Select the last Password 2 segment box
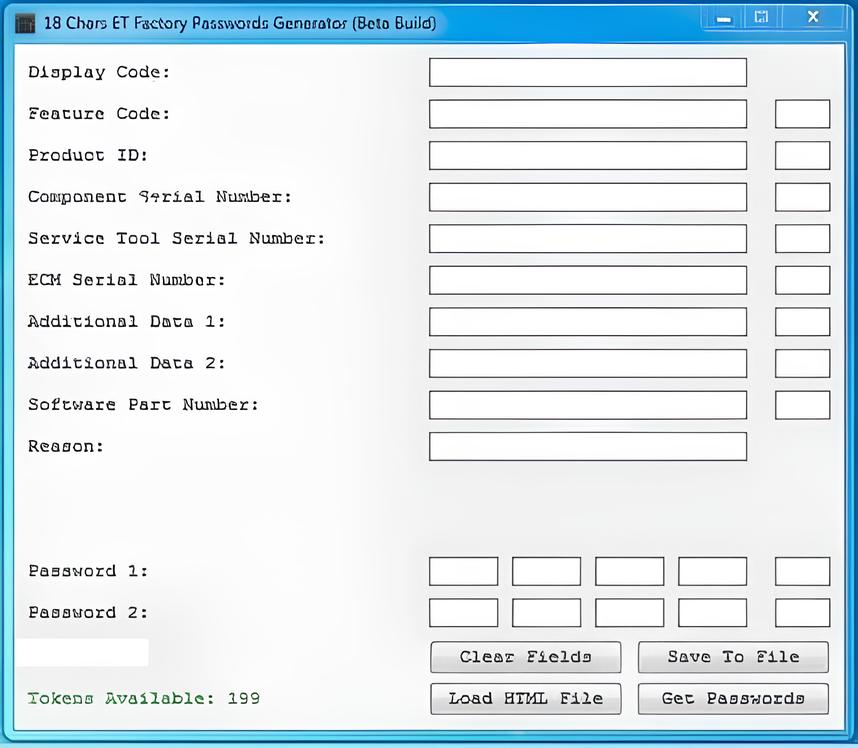The image size is (858, 748). pyautogui.click(x=802, y=612)
